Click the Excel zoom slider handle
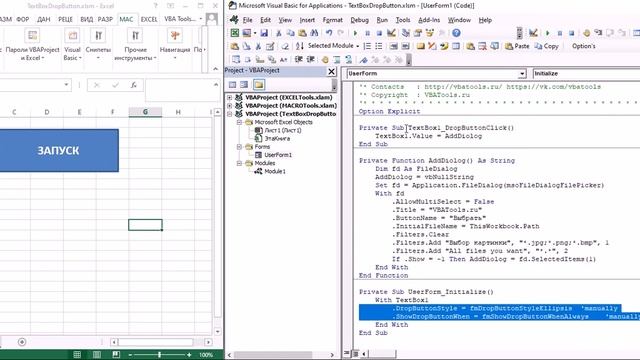 (x=160, y=355)
